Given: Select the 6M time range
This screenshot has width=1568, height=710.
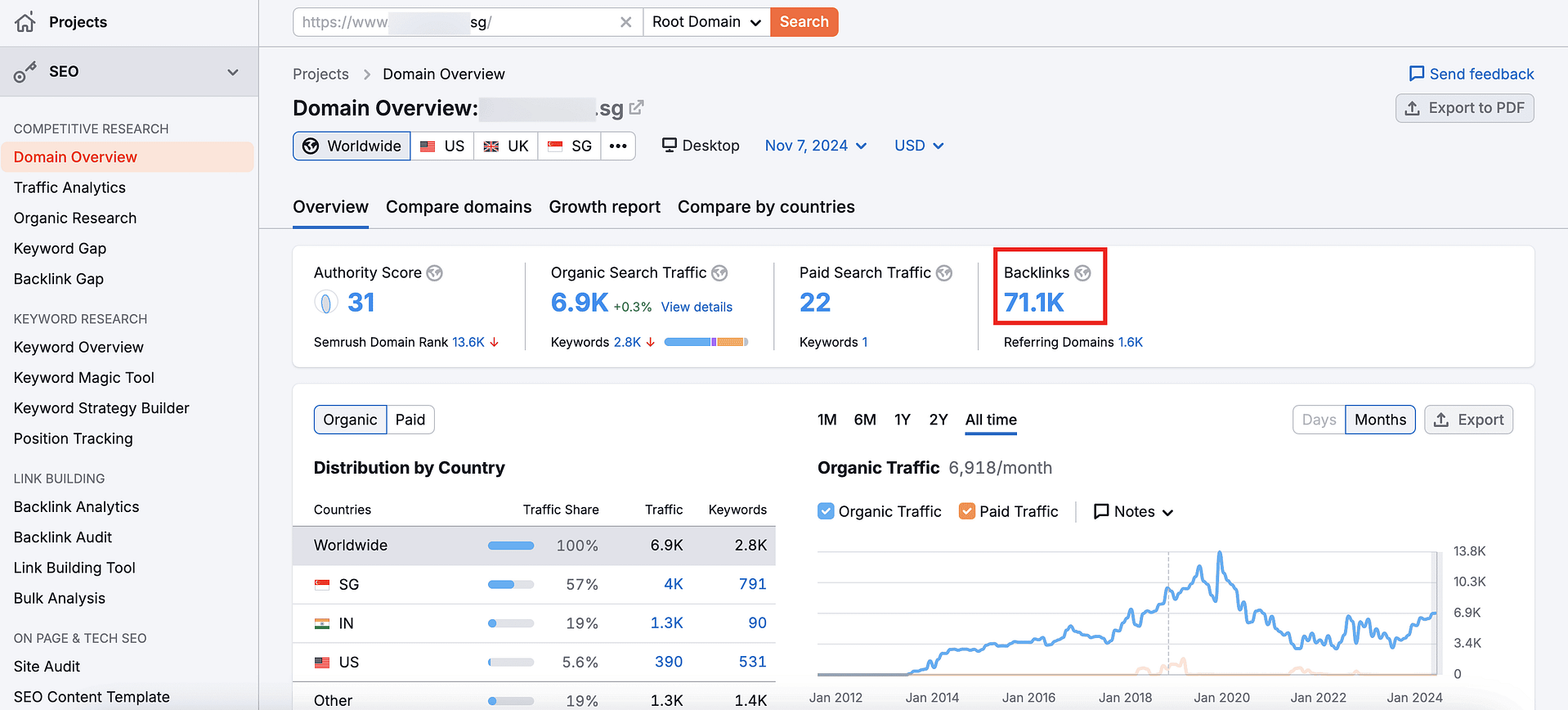Looking at the screenshot, I should click(865, 420).
